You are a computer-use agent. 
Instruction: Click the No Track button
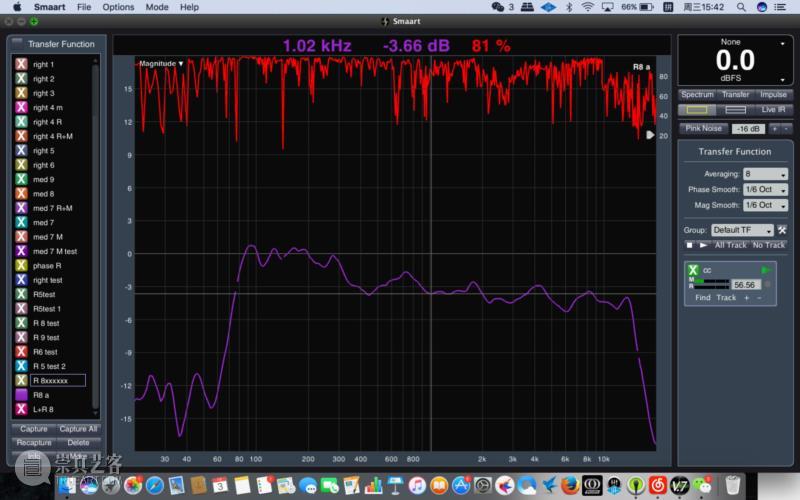[x=768, y=245]
